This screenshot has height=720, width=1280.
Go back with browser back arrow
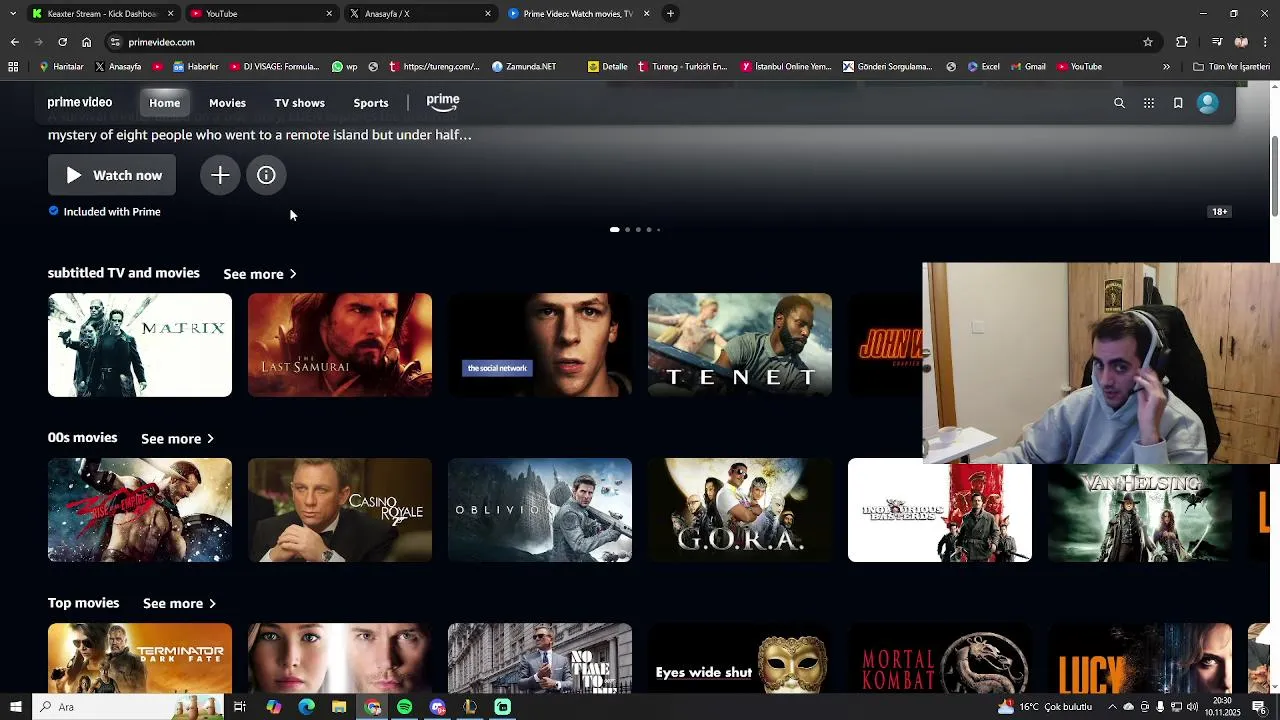(x=14, y=42)
